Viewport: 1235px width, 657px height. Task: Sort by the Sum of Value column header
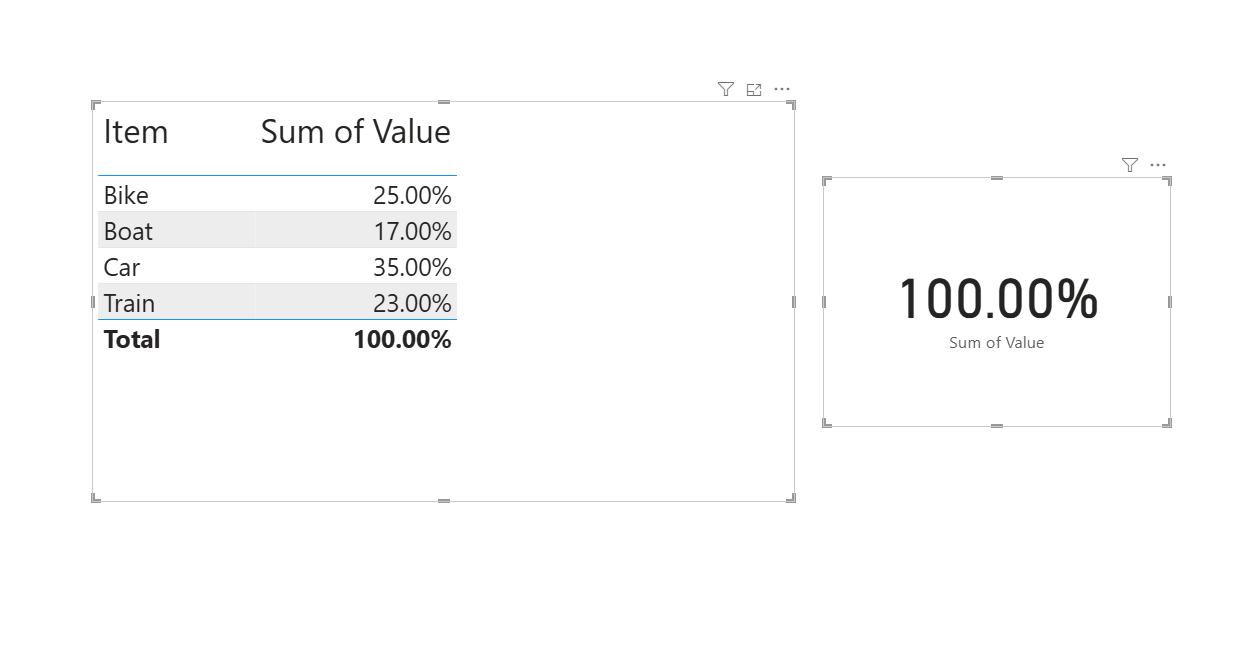coord(355,132)
